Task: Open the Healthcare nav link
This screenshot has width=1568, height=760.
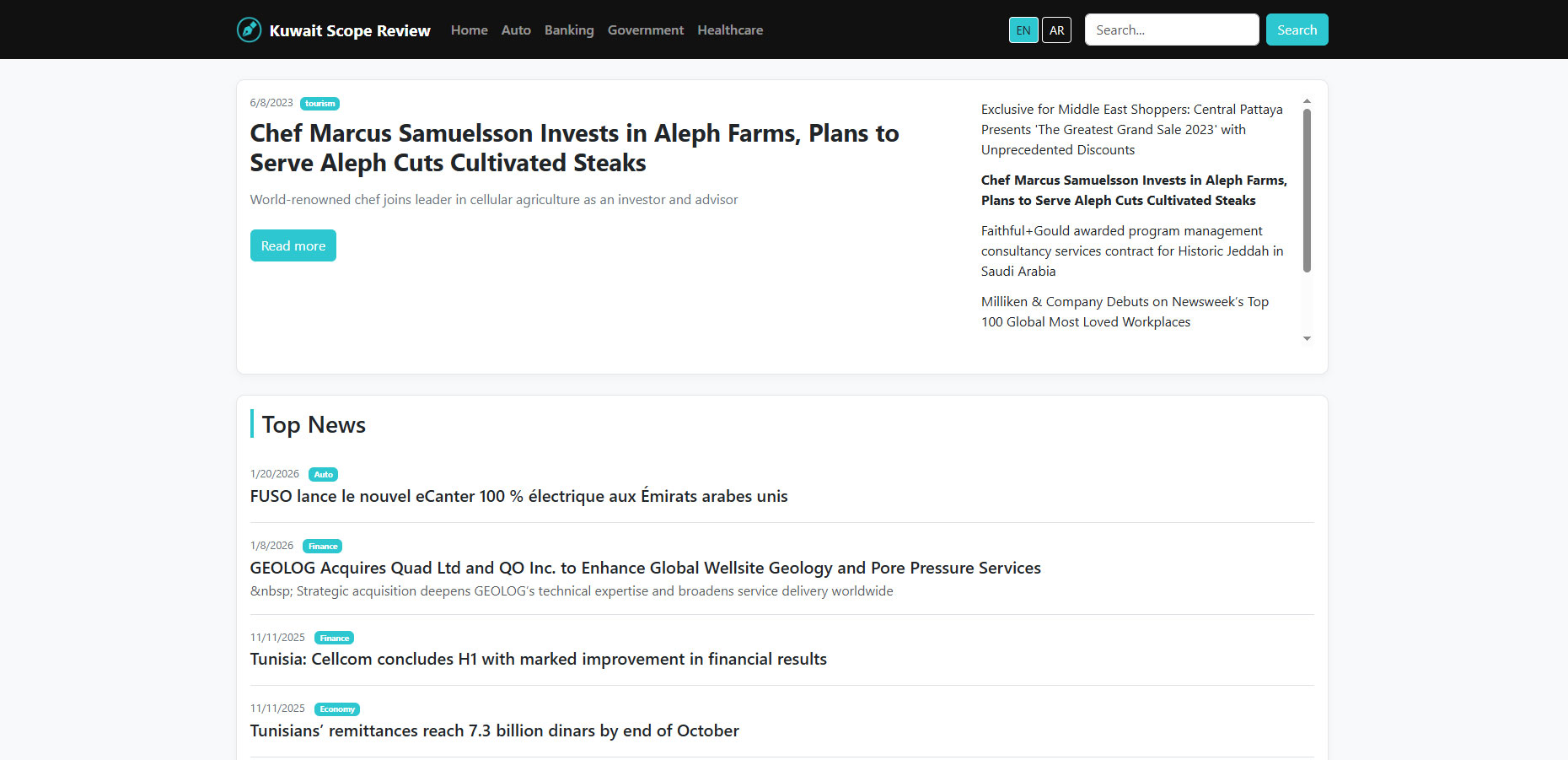Action: click(x=730, y=30)
